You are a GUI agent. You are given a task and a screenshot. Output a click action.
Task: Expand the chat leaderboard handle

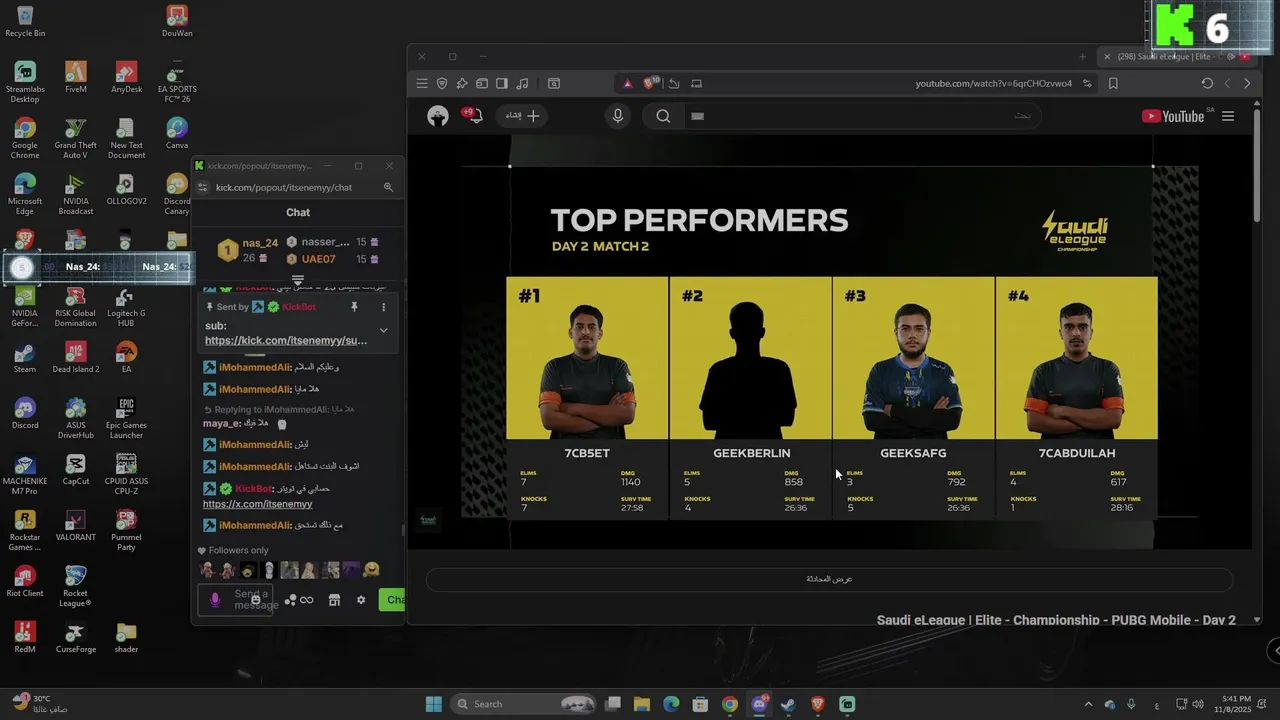[x=297, y=280]
